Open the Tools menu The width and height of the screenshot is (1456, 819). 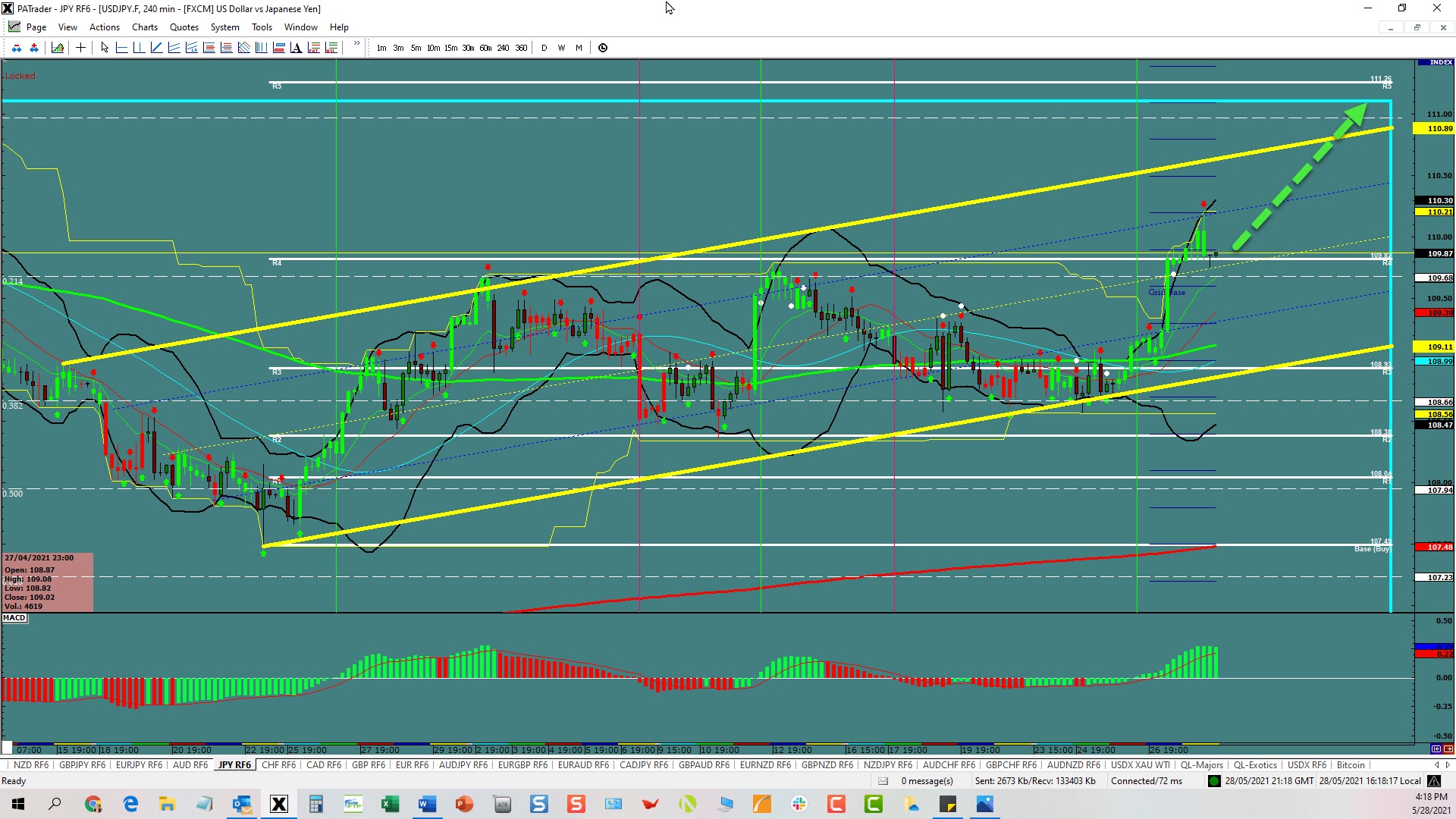pos(262,27)
